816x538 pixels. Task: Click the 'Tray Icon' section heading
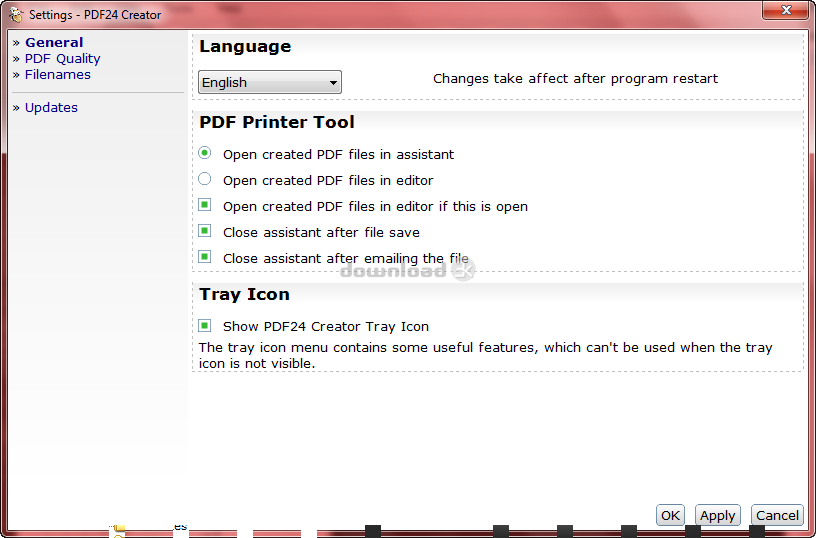[245, 294]
